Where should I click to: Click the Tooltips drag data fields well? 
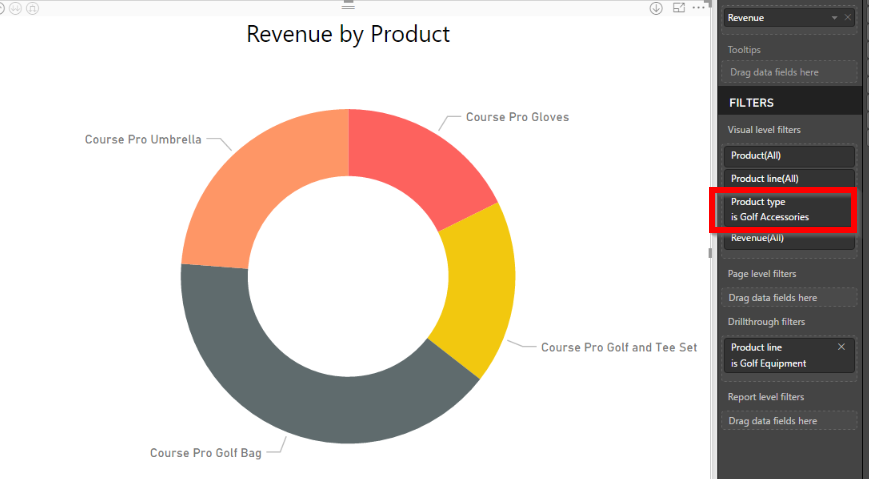coord(789,72)
